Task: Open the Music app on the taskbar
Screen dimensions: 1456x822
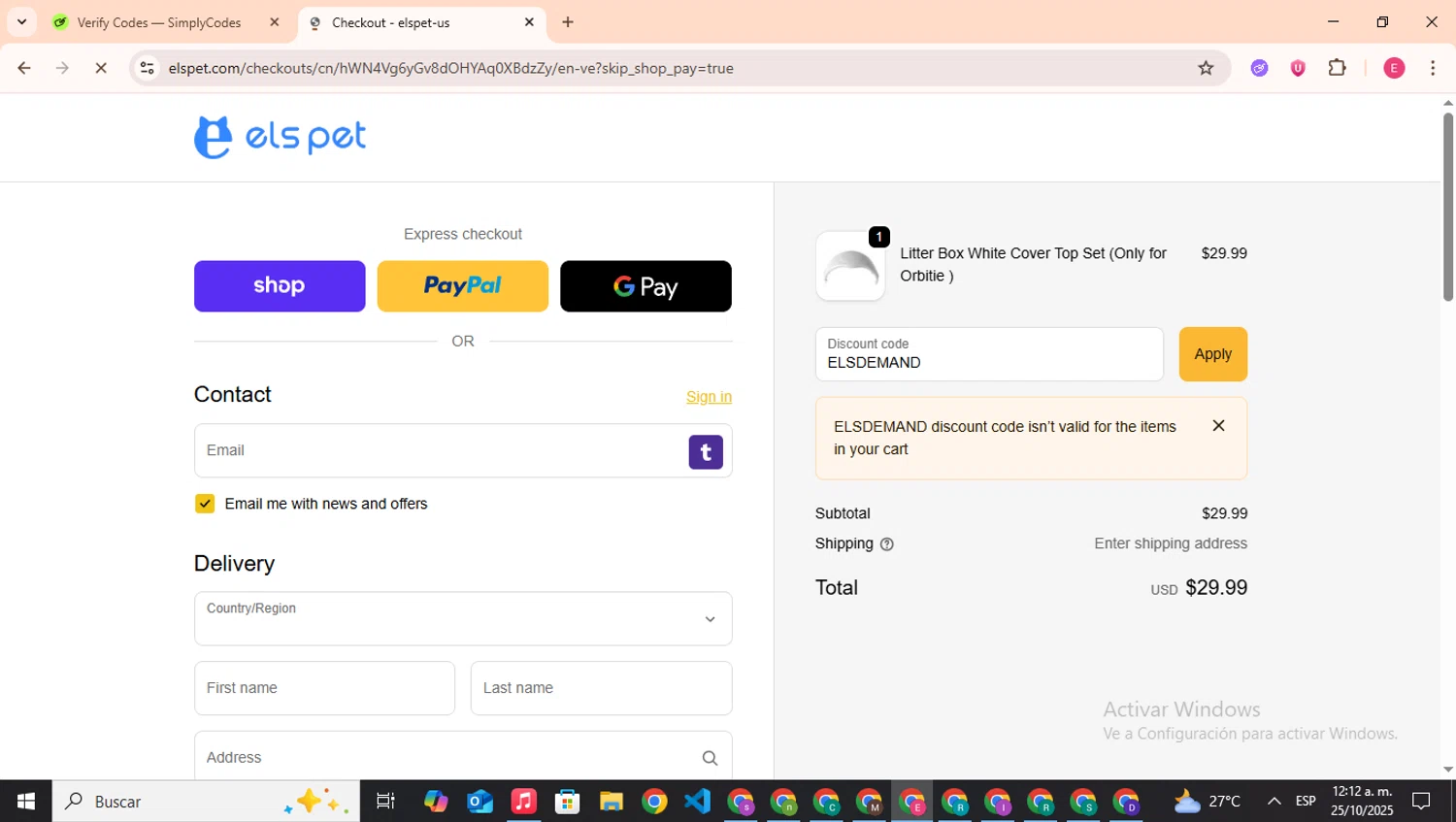Action: 524,802
